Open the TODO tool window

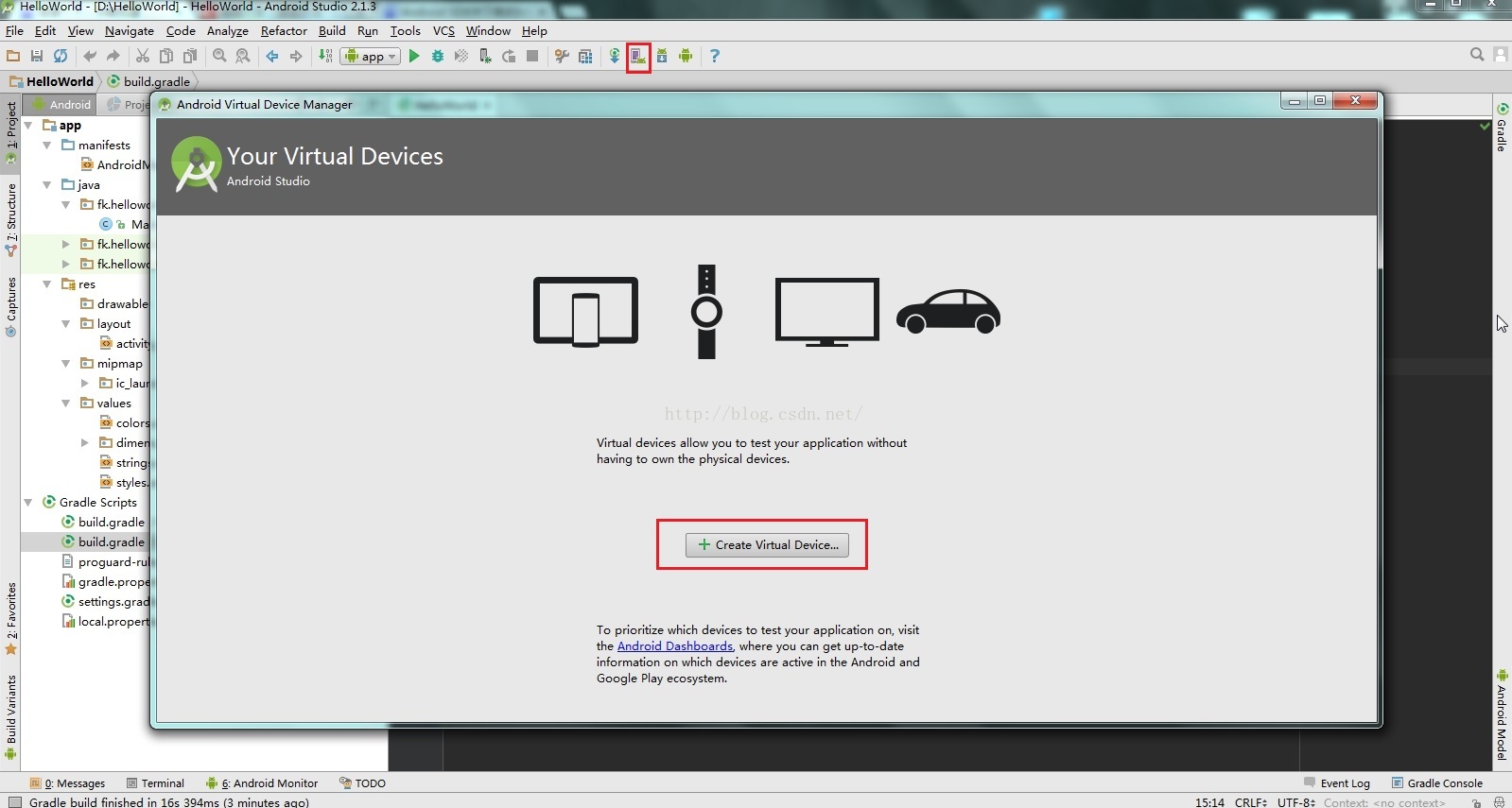pos(363,782)
